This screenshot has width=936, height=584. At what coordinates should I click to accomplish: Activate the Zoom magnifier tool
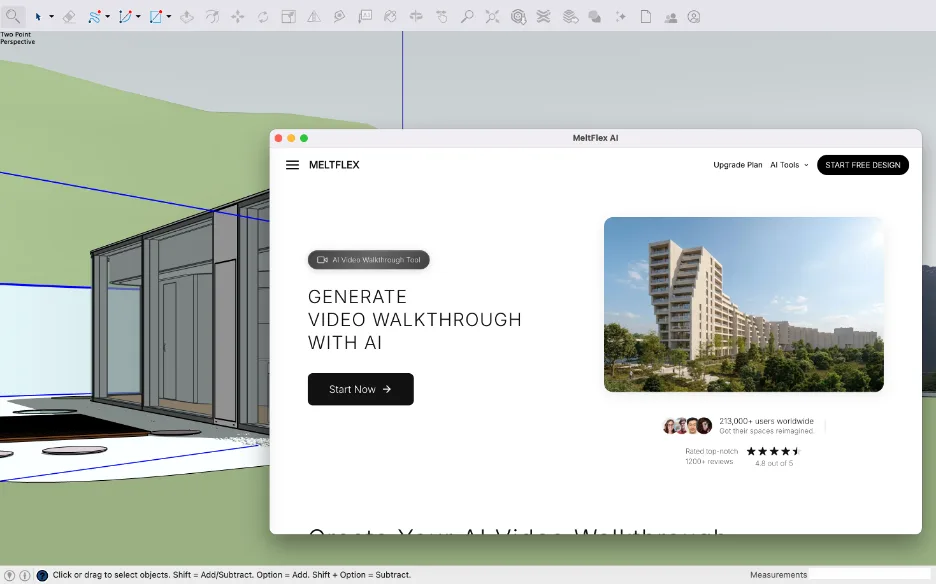[x=467, y=17]
